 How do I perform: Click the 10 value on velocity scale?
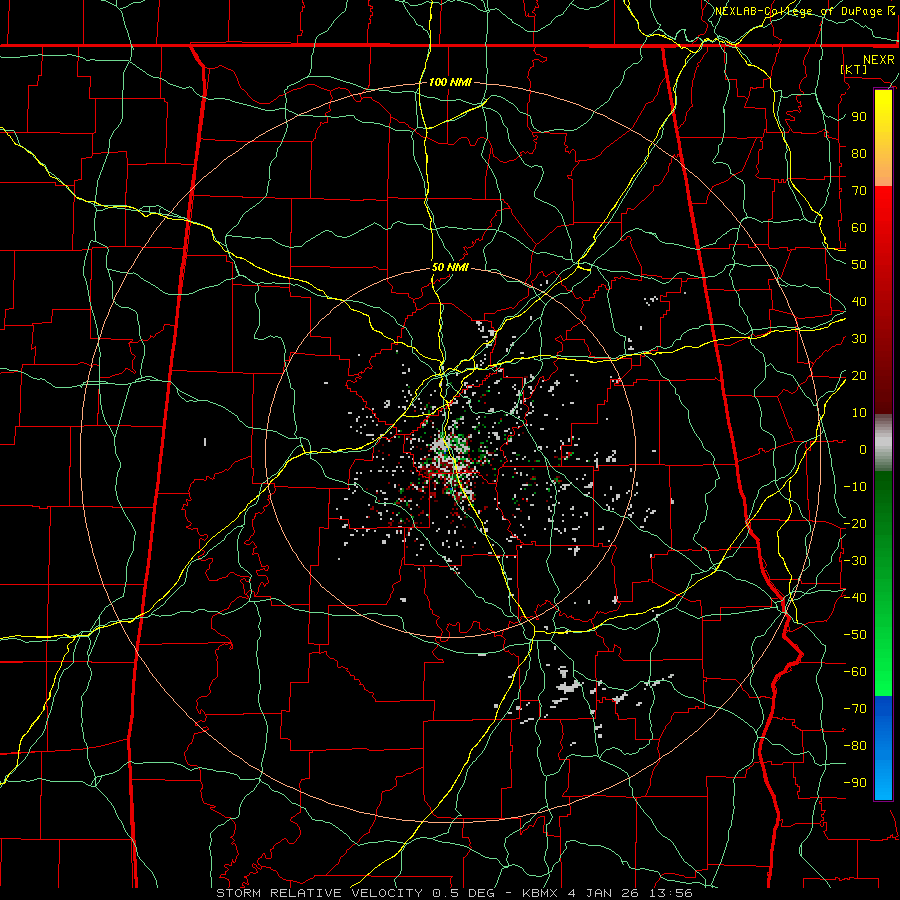859,413
